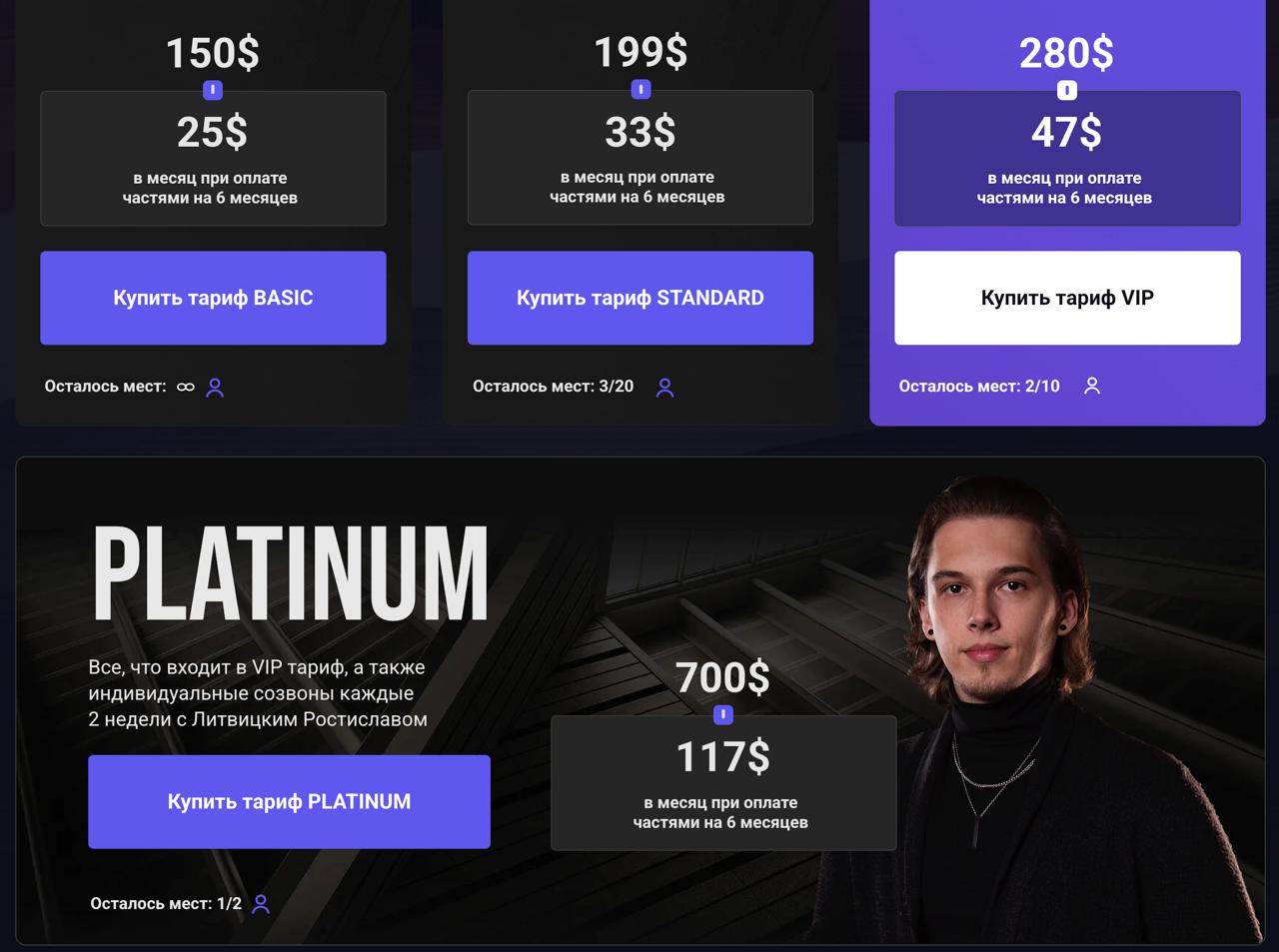Select the Купить тариф VIP button
The image size is (1279, 952).
click(1067, 298)
